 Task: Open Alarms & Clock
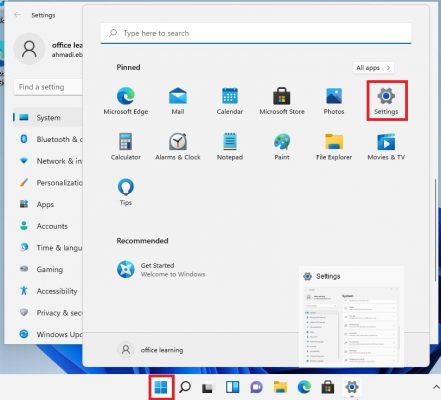pyautogui.click(x=178, y=146)
